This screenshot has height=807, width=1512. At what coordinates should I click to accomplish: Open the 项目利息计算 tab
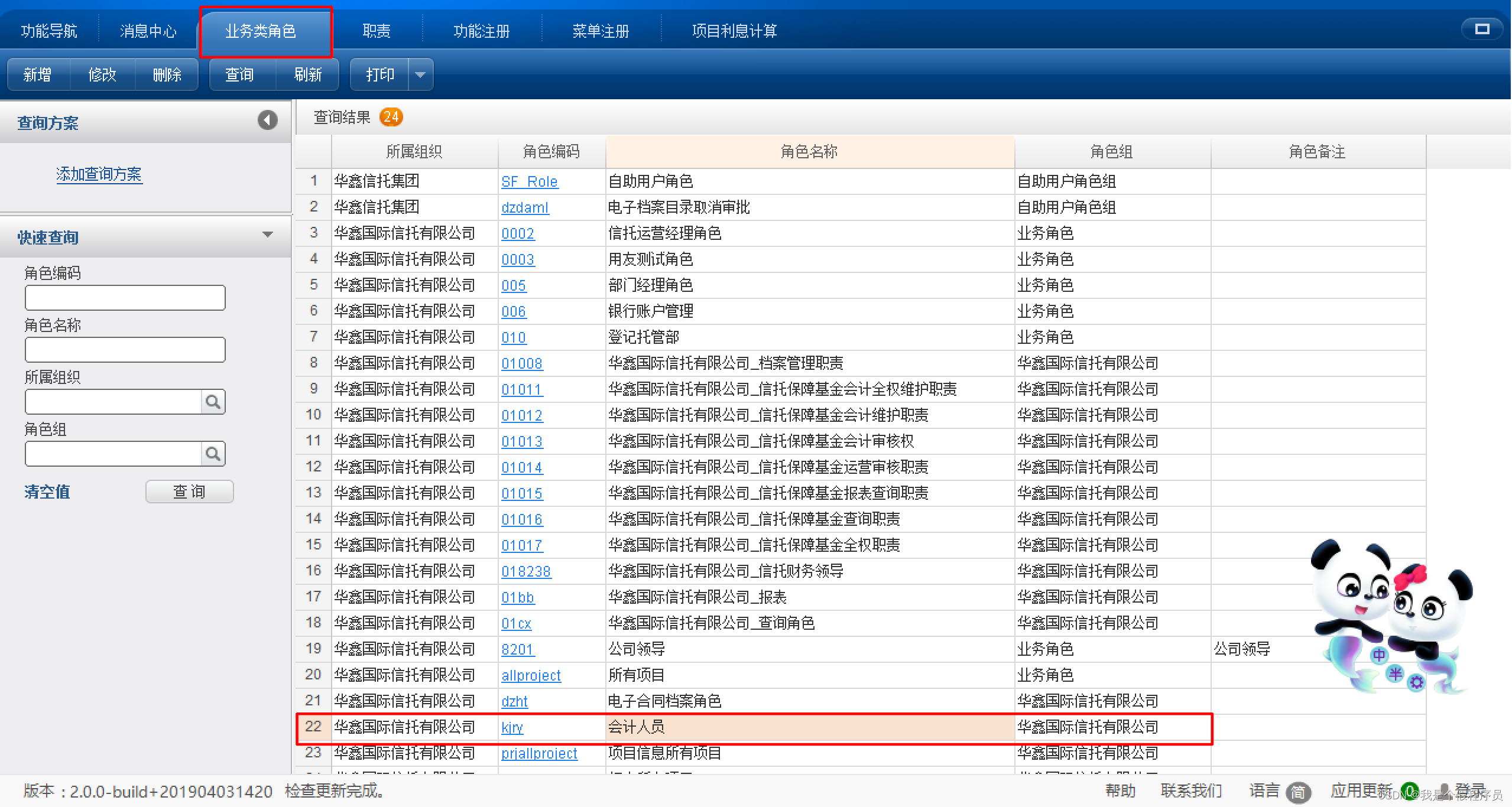tap(734, 31)
